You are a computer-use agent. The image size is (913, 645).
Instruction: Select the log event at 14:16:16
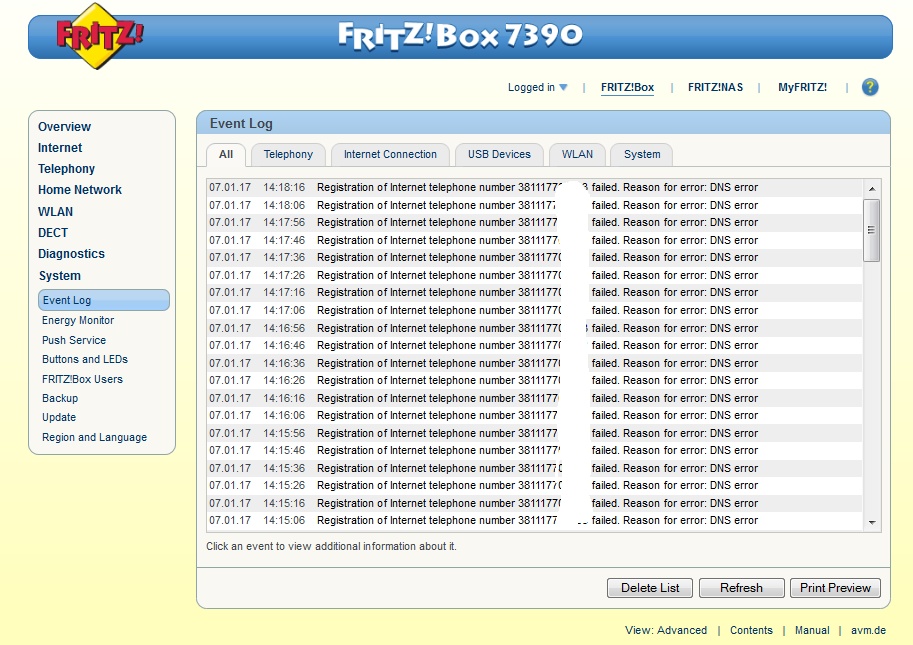point(535,398)
